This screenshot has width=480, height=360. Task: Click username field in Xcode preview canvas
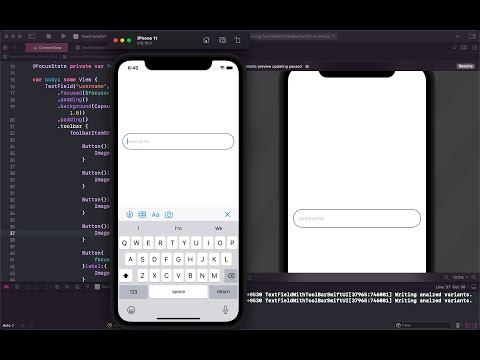(x=357, y=218)
